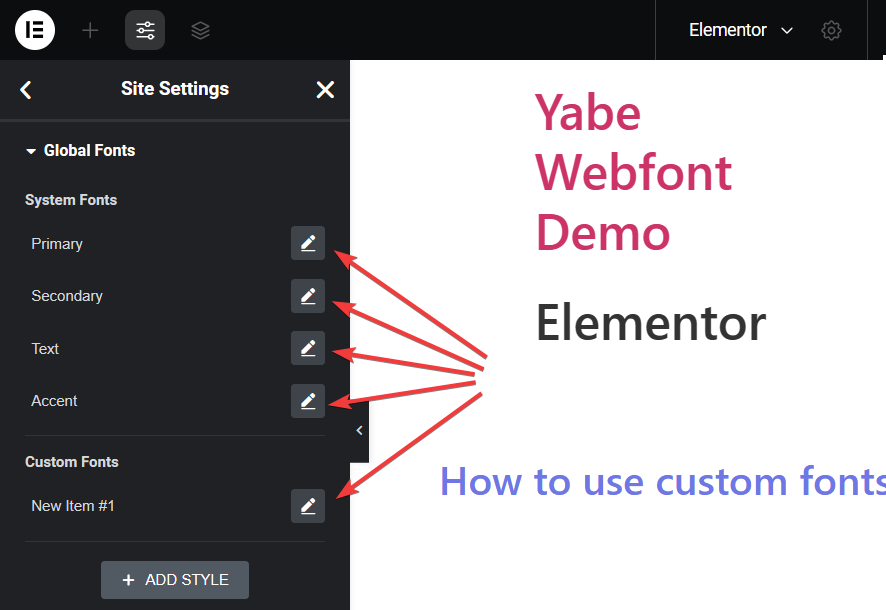
Task: Toggle the Site Settings sliders icon
Action: coord(145,30)
